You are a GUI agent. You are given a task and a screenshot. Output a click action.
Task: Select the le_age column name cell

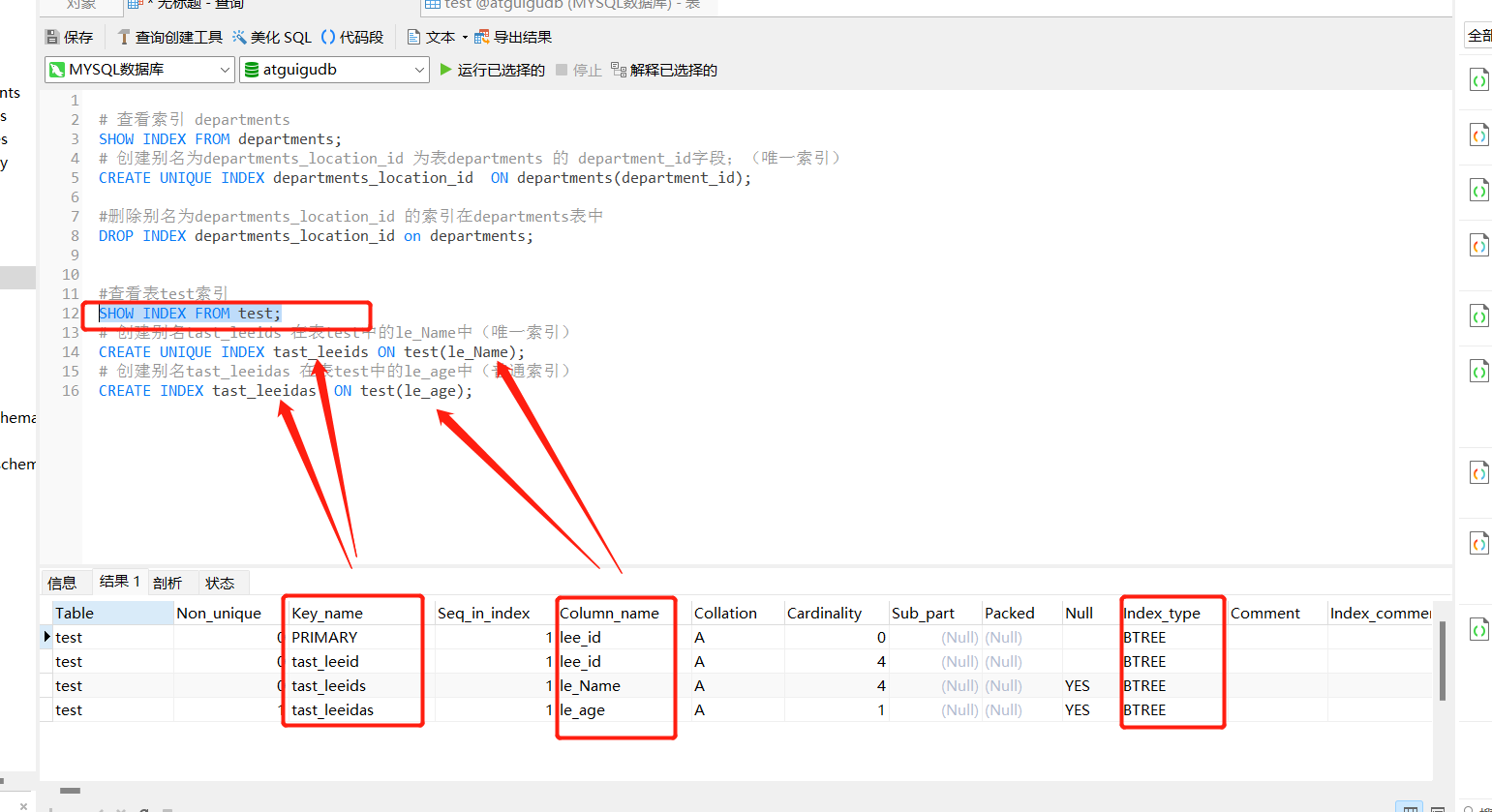click(624, 709)
